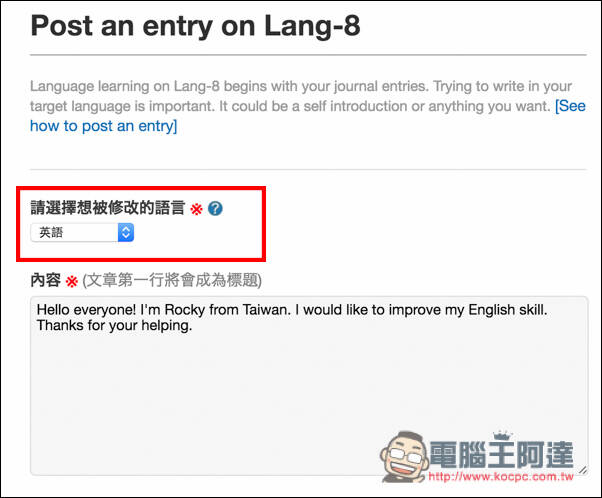Click the 文章第一行將會成為標題 hint text
This screenshot has width=602, height=498.
pyautogui.click(x=172, y=280)
